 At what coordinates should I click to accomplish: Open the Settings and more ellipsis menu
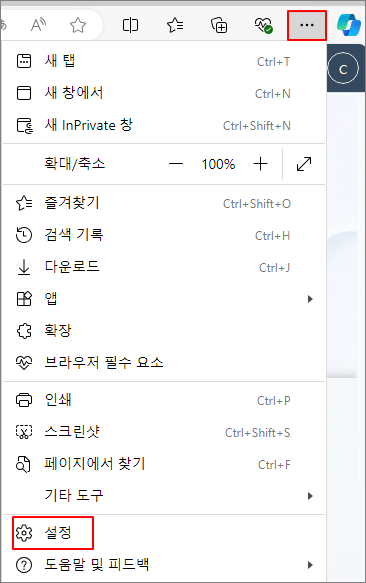(307, 25)
